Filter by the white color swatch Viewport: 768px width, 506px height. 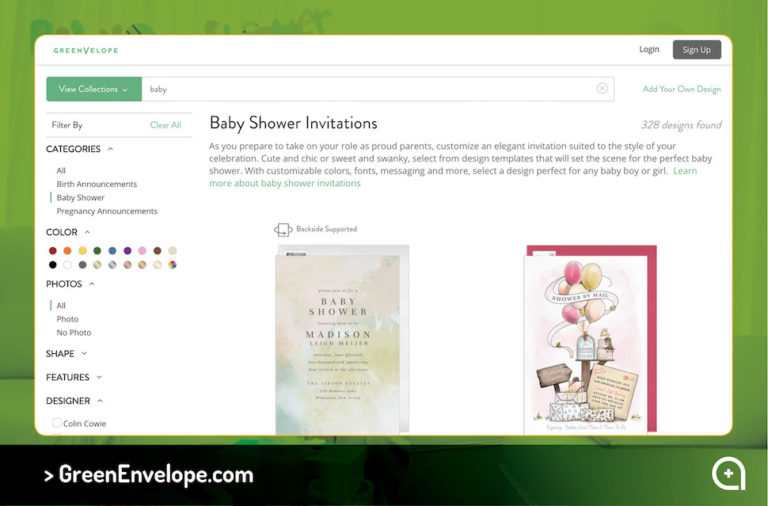[68, 265]
